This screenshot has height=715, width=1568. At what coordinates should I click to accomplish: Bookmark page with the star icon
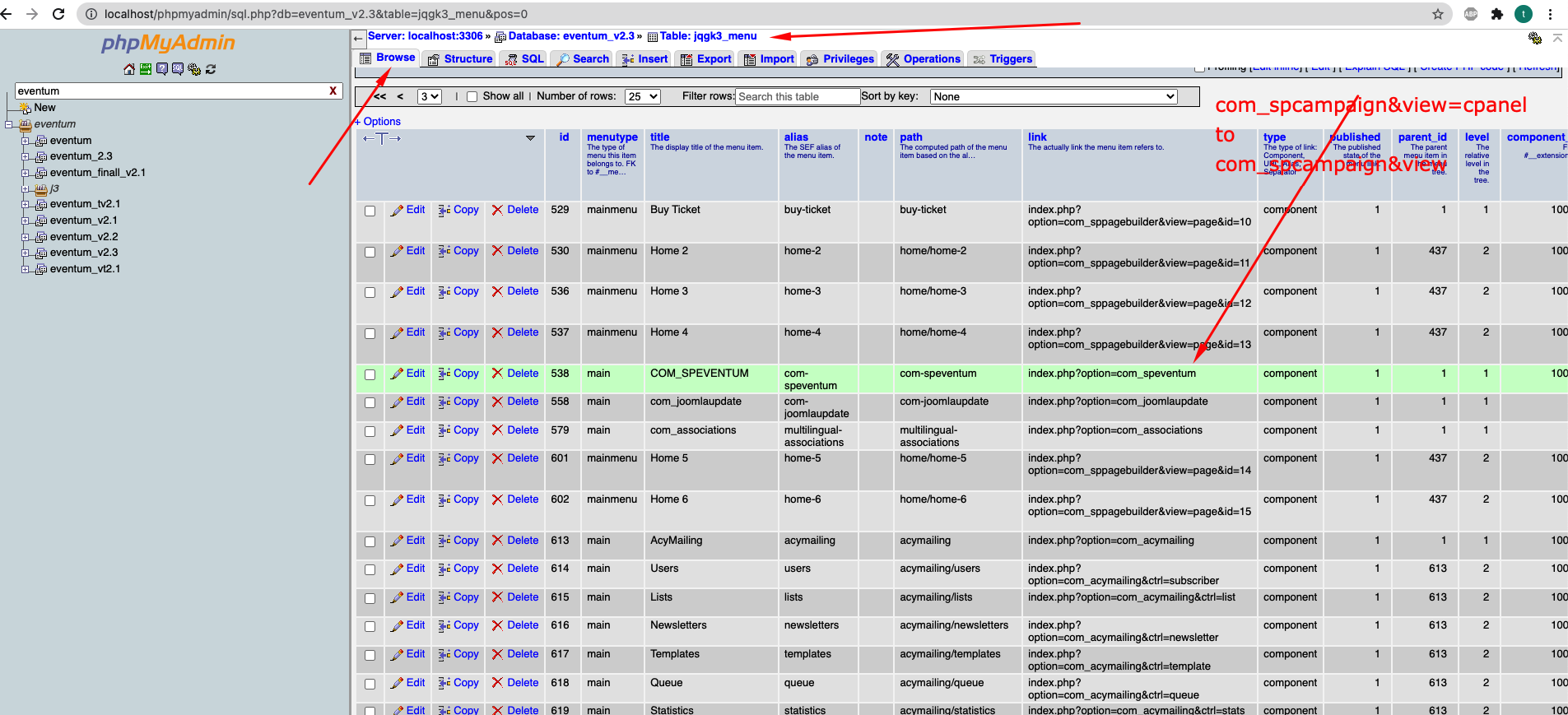click(1438, 14)
